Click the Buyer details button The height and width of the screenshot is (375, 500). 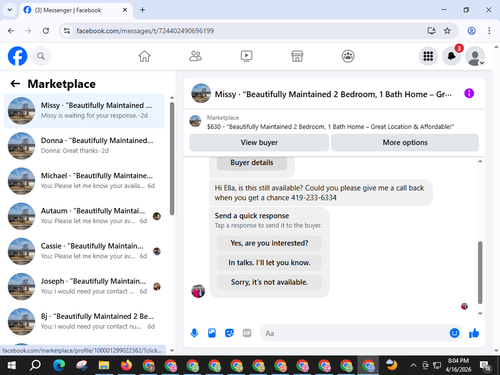pyautogui.click(x=252, y=163)
